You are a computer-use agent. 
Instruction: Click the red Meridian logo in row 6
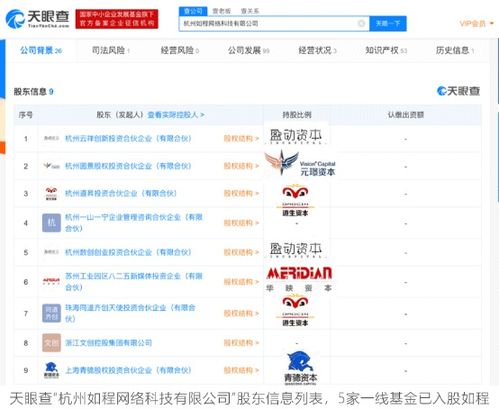[x=51, y=281]
